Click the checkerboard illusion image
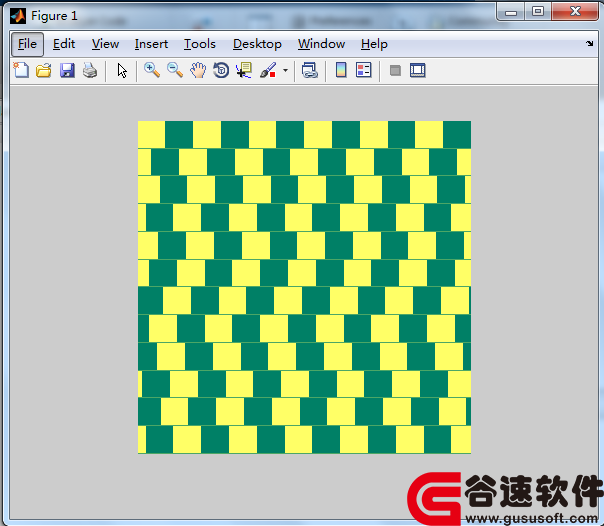604x526 pixels. pos(304,287)
